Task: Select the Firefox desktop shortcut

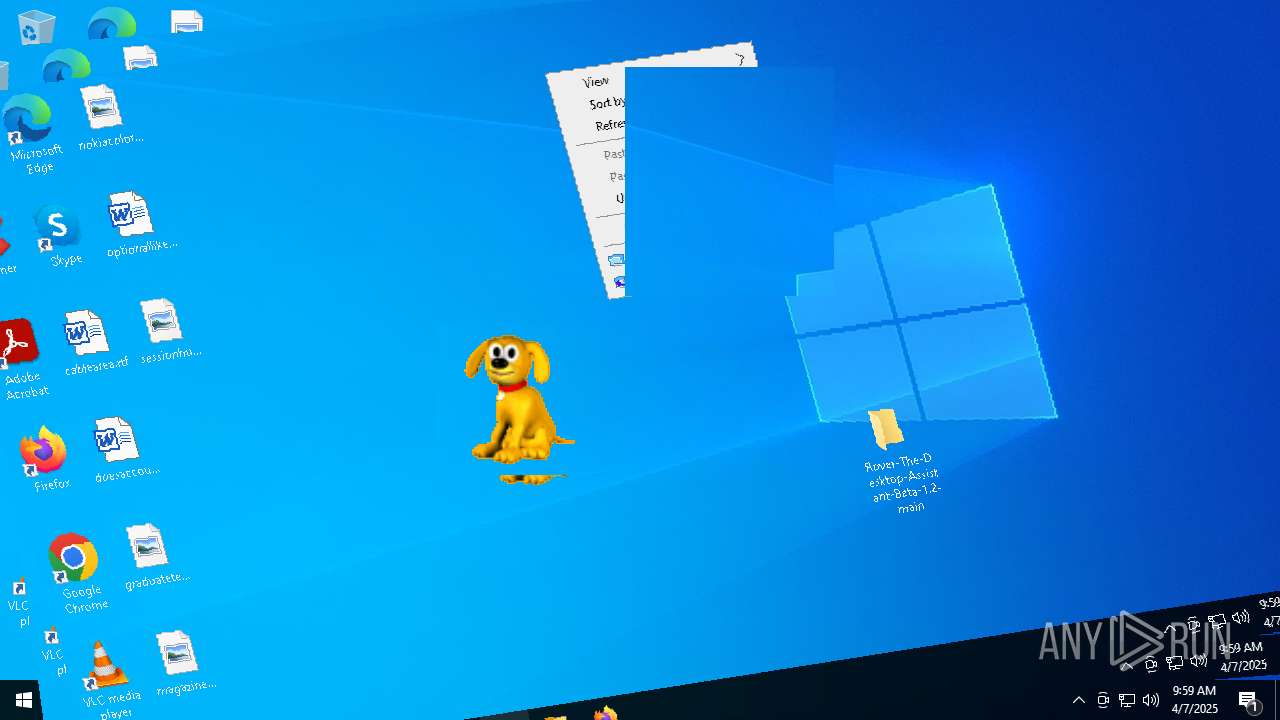Action: (x=46, y=459)
